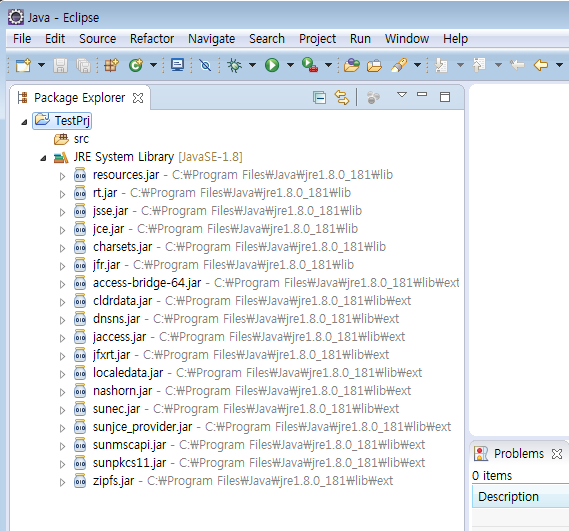The image size is (569, 531).
Task: Maximize the Package Explorer panel
Action: (x=445, y=97)
